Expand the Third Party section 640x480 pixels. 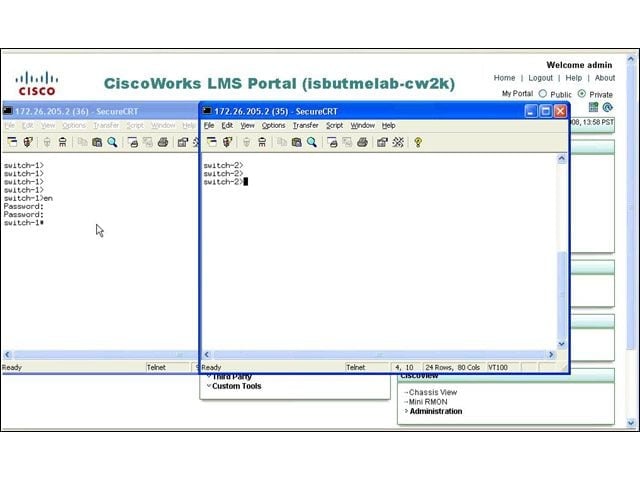tap(209, 376)
